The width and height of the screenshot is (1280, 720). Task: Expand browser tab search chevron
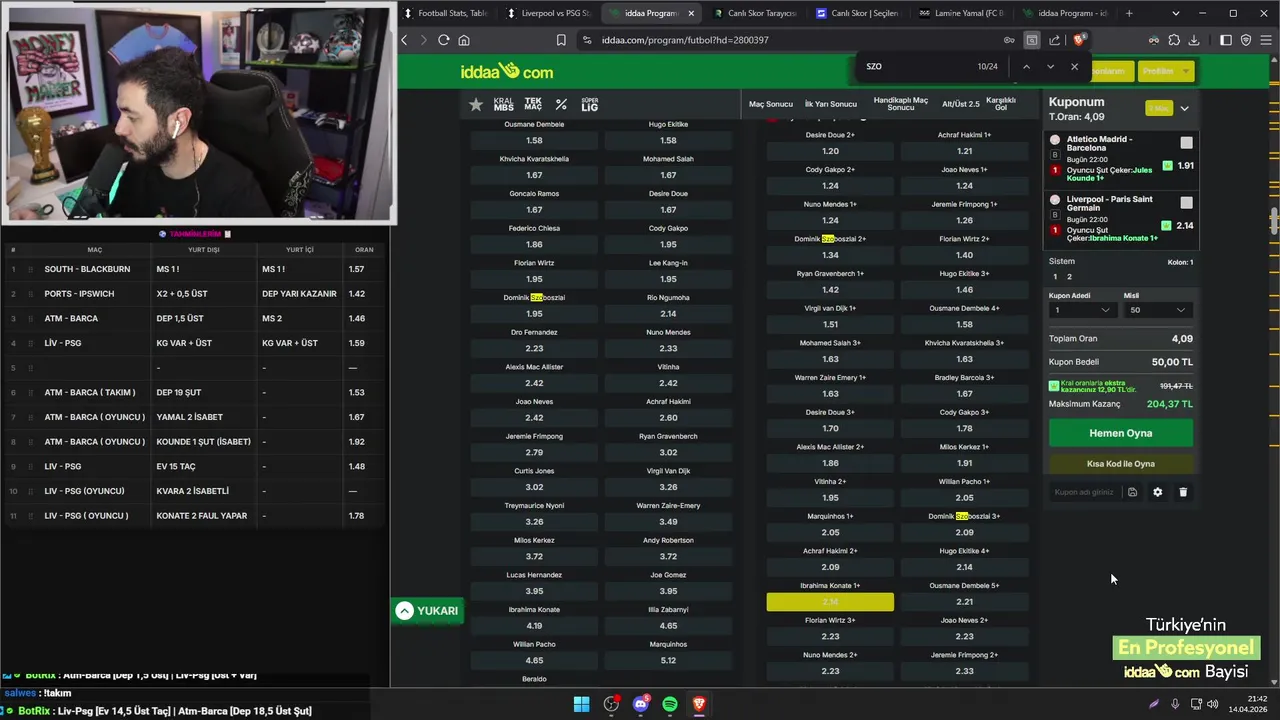[x=1175, y=13]
